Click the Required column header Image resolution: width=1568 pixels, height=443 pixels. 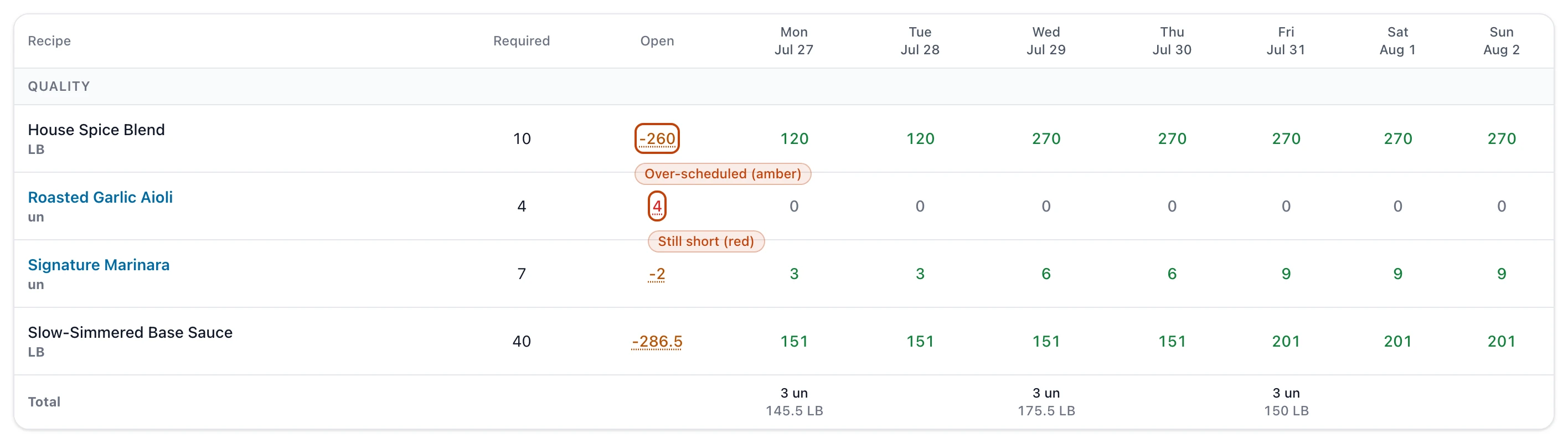point(521,41)
